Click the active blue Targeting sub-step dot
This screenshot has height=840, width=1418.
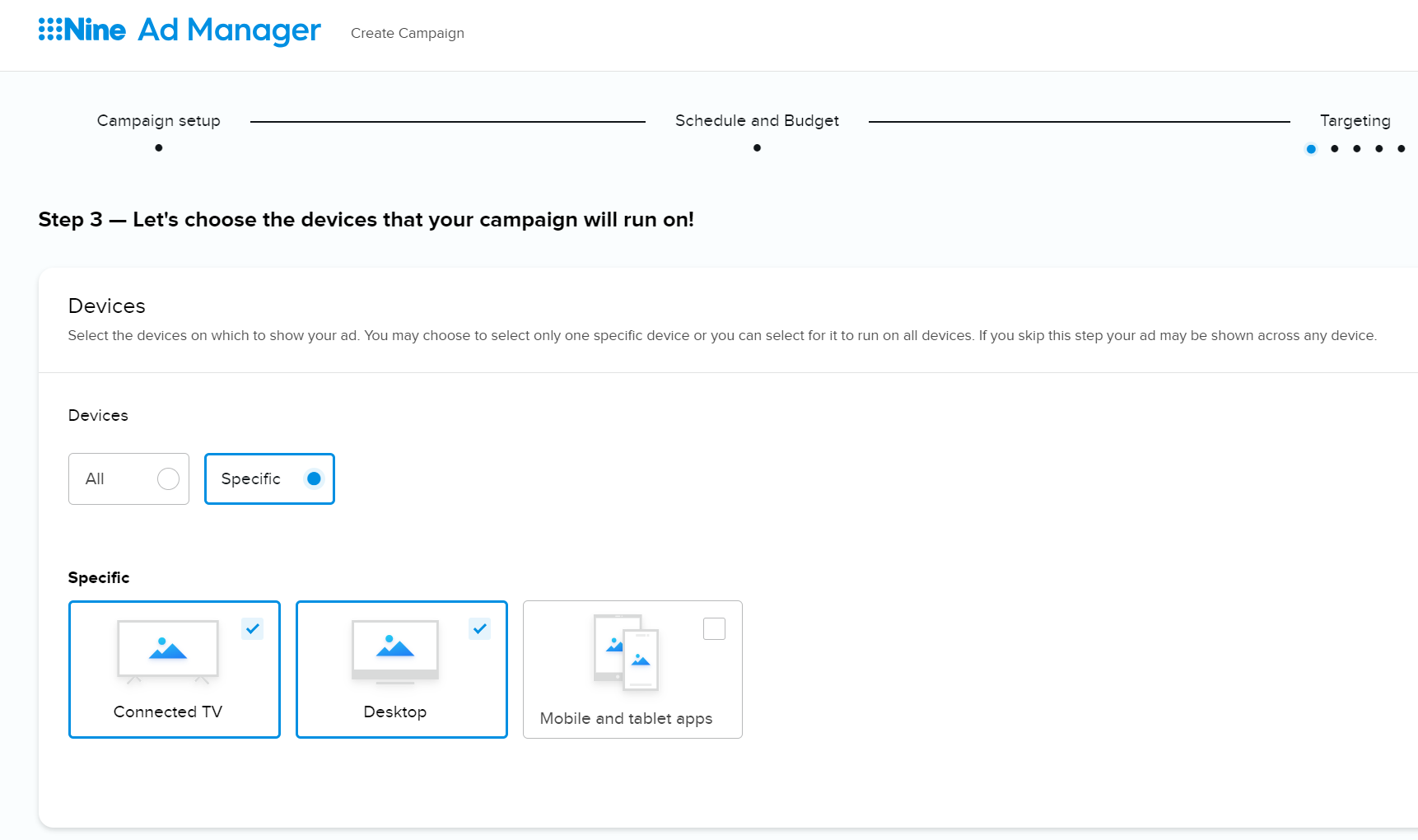(x=1312, y=149)
